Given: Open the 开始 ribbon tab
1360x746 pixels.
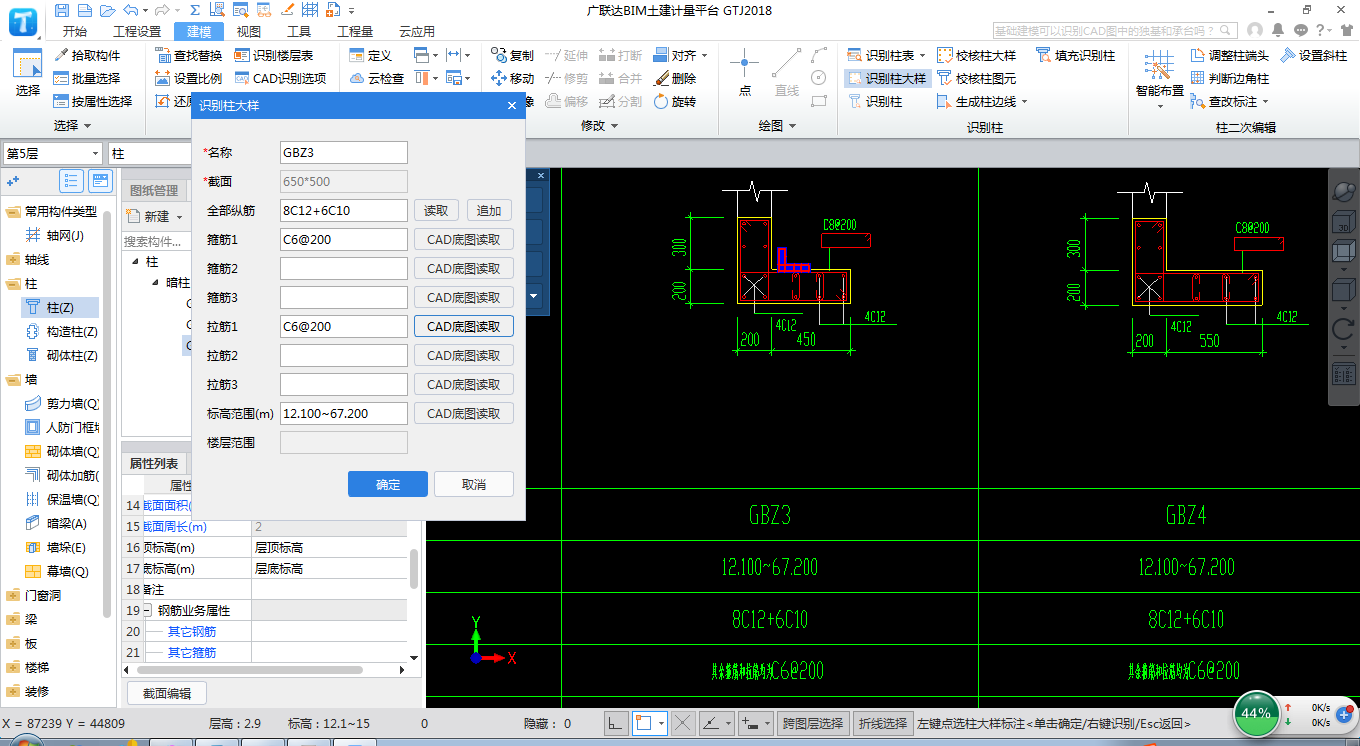Looking at the screenshot, I should click(x=74, y=31).
